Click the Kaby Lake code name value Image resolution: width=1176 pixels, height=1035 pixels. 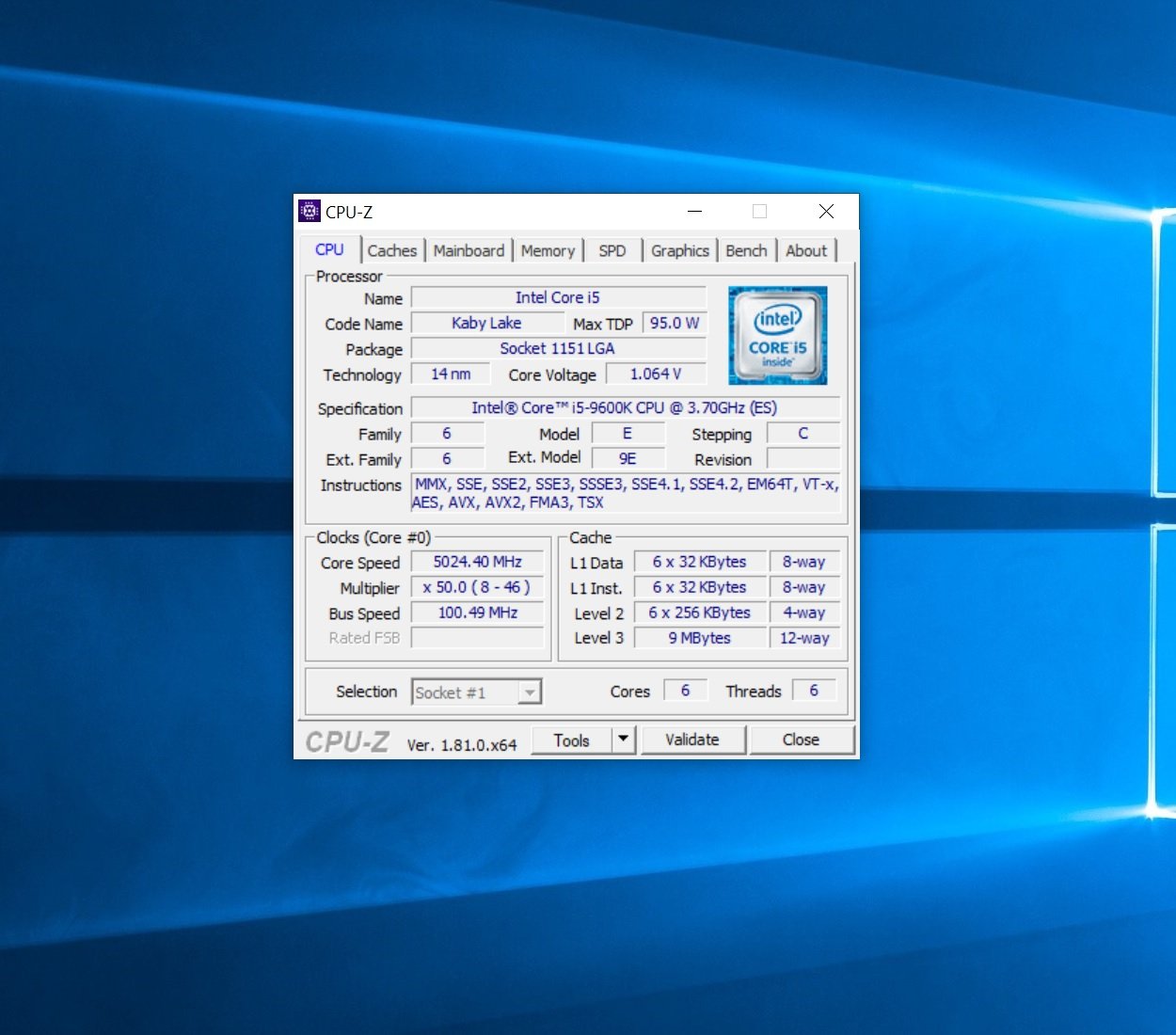pos(486,323)
